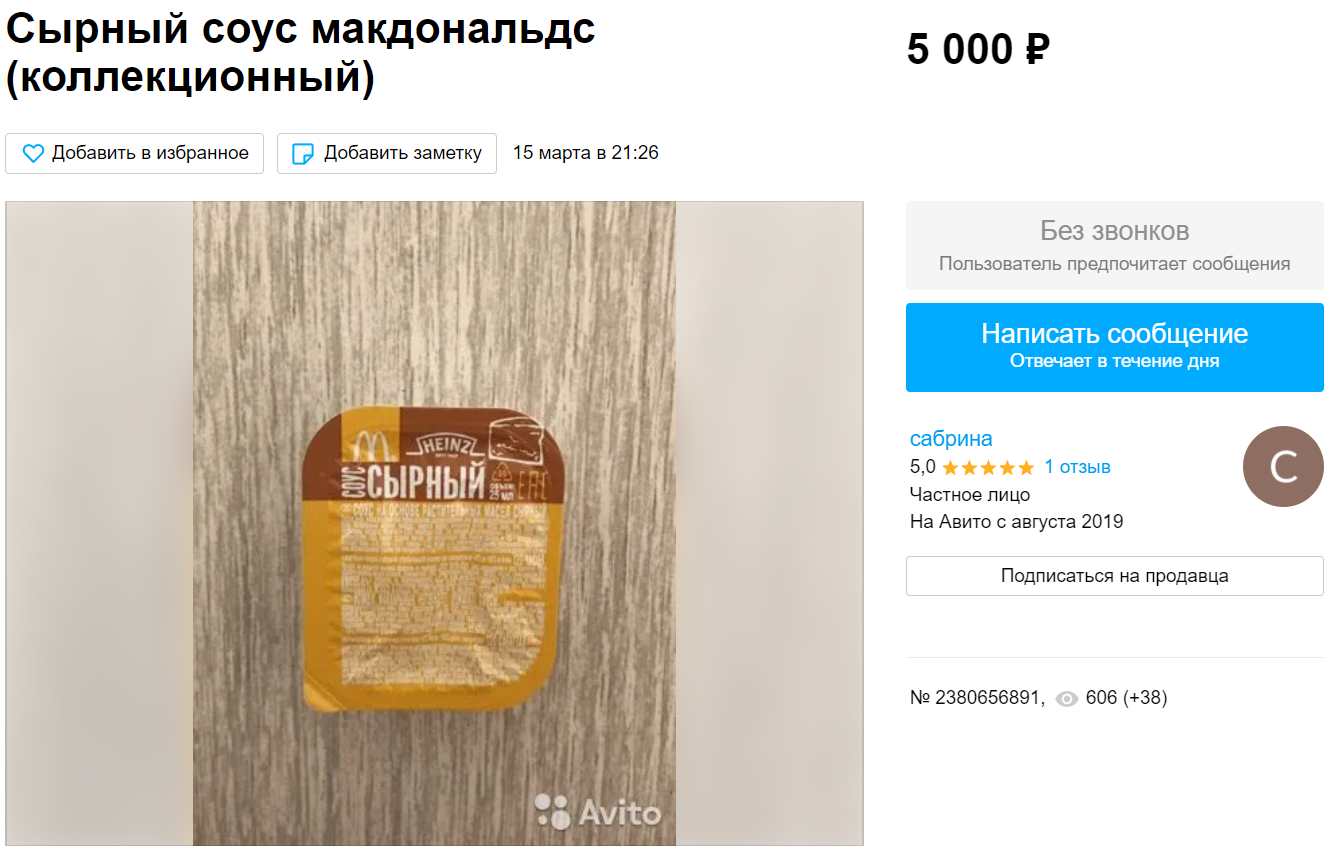Click the blue Написать сообщение button
Screen dimensions: 1330x848
(x=1114, y=347)
